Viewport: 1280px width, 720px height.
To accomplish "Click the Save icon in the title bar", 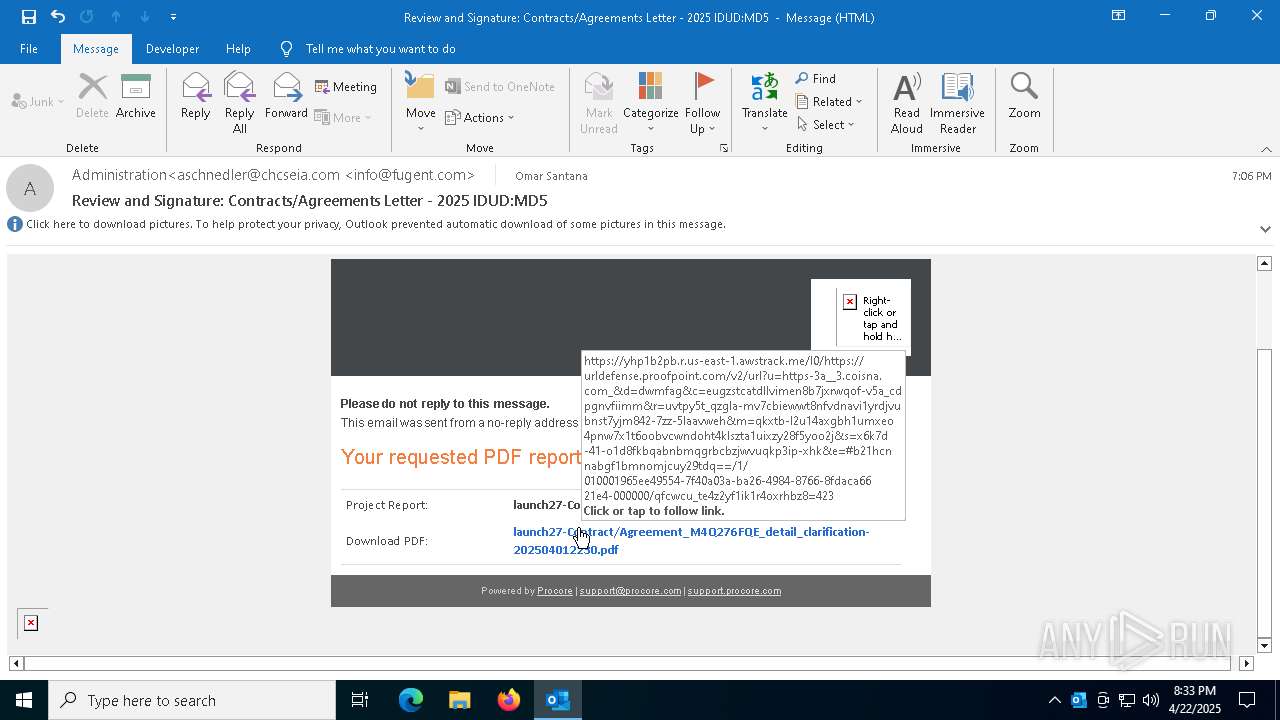I will click(28, 16).
